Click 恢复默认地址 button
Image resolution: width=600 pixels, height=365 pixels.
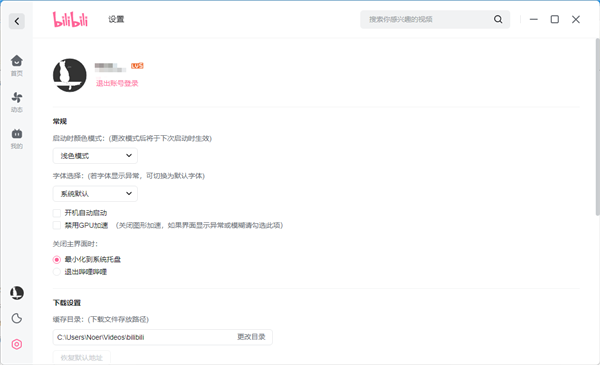[x=82, y=357]
